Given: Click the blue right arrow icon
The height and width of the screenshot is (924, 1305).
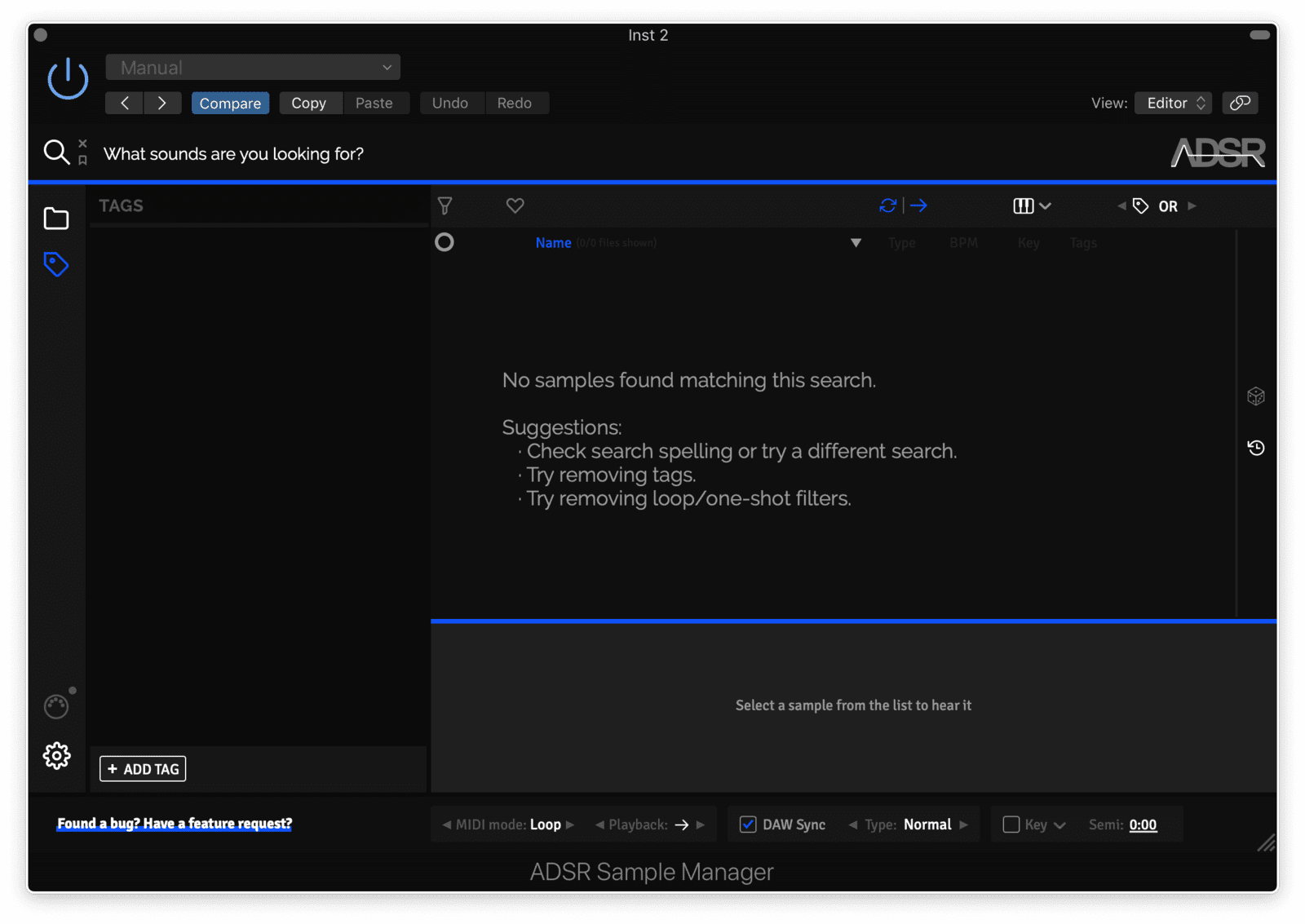Looking at the screenshot, I should [x=919, y=206].
